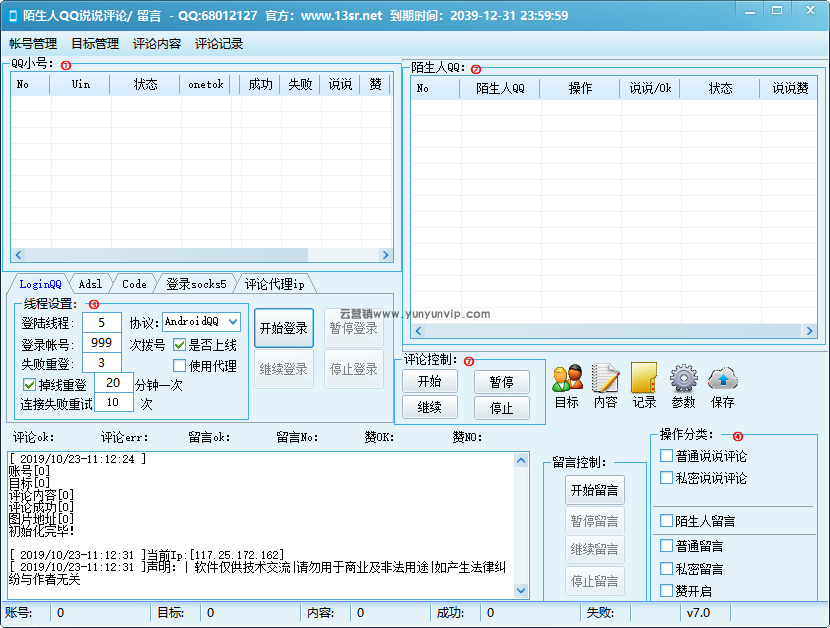Open the 记录 yellow notebook icon
Viewport: 830px width, 628px height.
point(644,386)
